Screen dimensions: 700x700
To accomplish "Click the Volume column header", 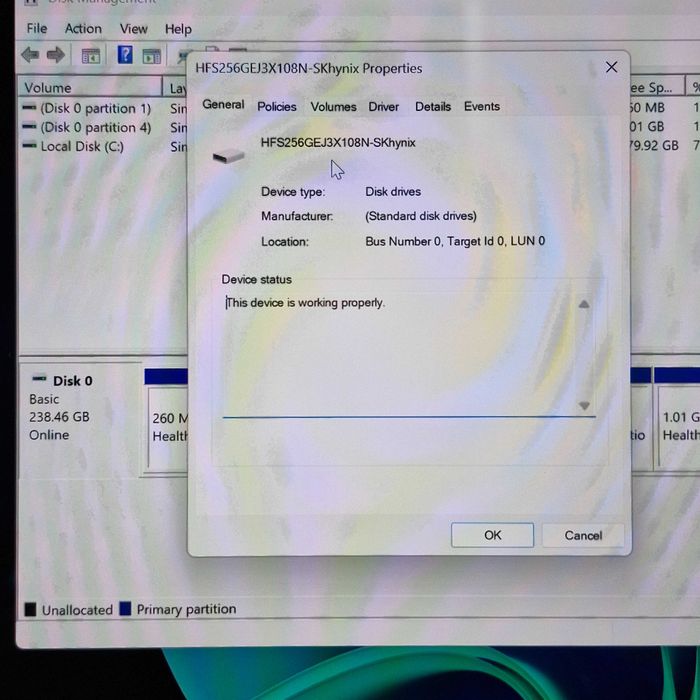I will [90, 88].
